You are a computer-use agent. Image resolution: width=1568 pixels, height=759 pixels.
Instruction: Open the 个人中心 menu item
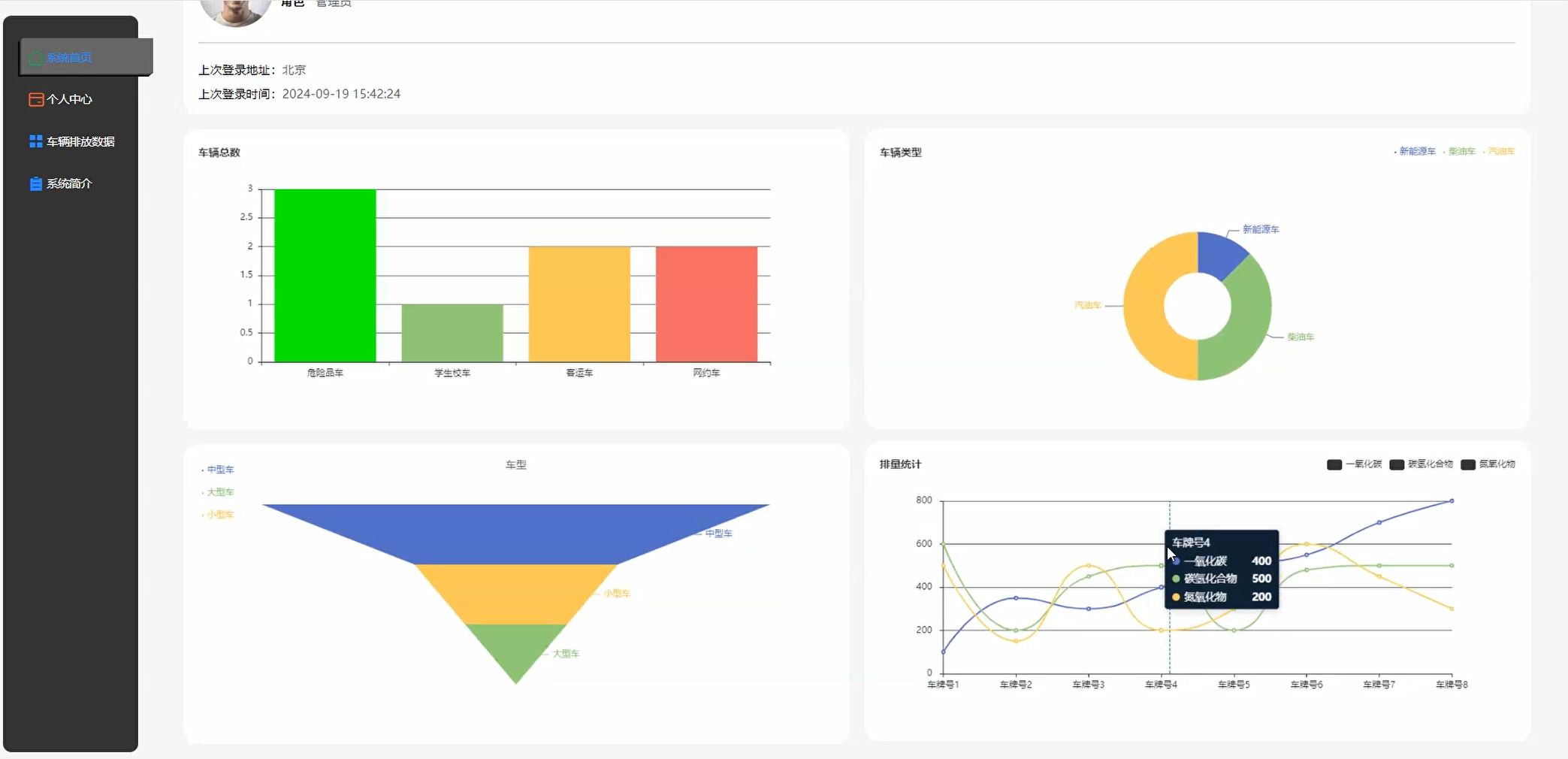[x=71, y=99]
